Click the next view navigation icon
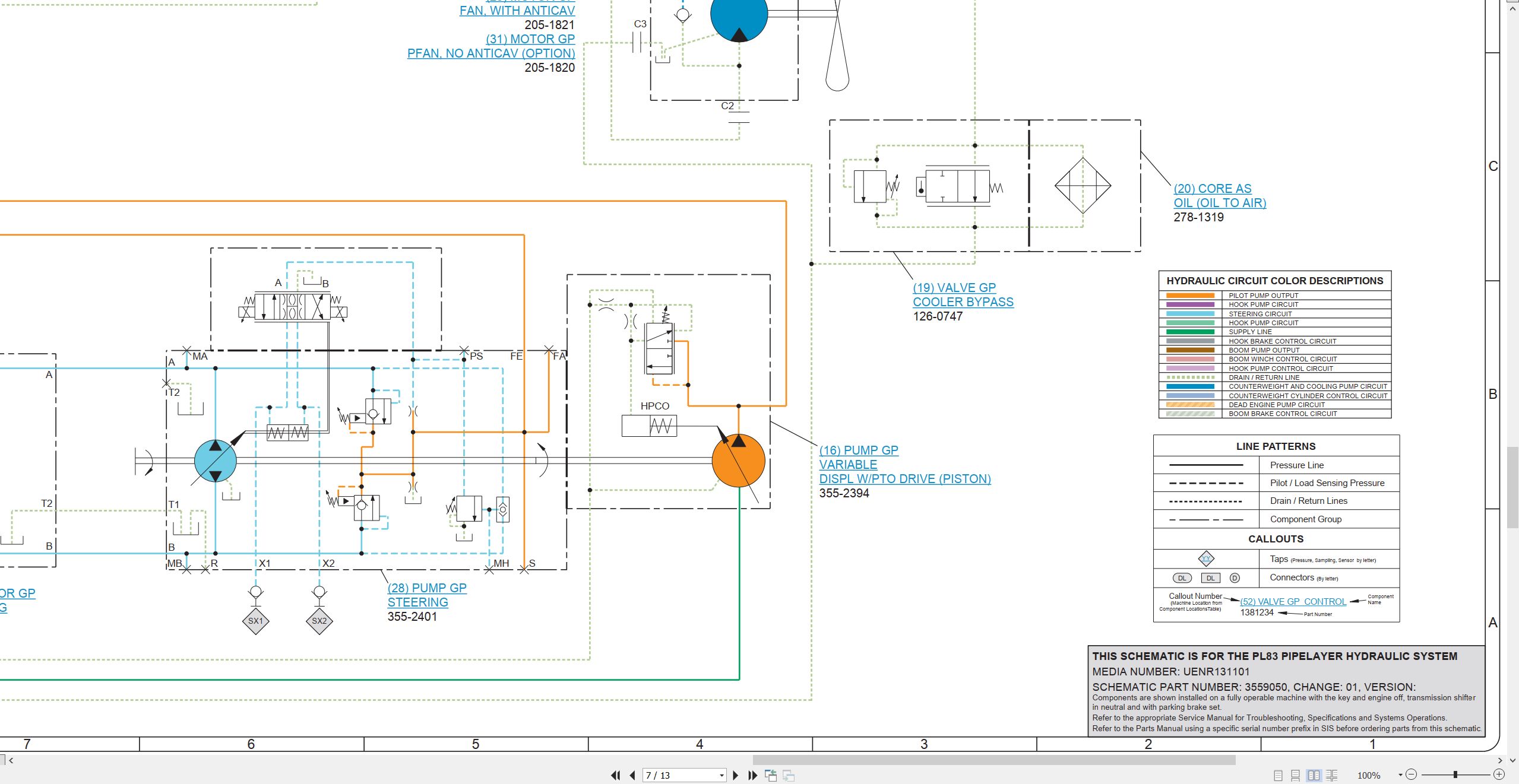This screenshot has height=784, width=1519. tap(789, 775)
